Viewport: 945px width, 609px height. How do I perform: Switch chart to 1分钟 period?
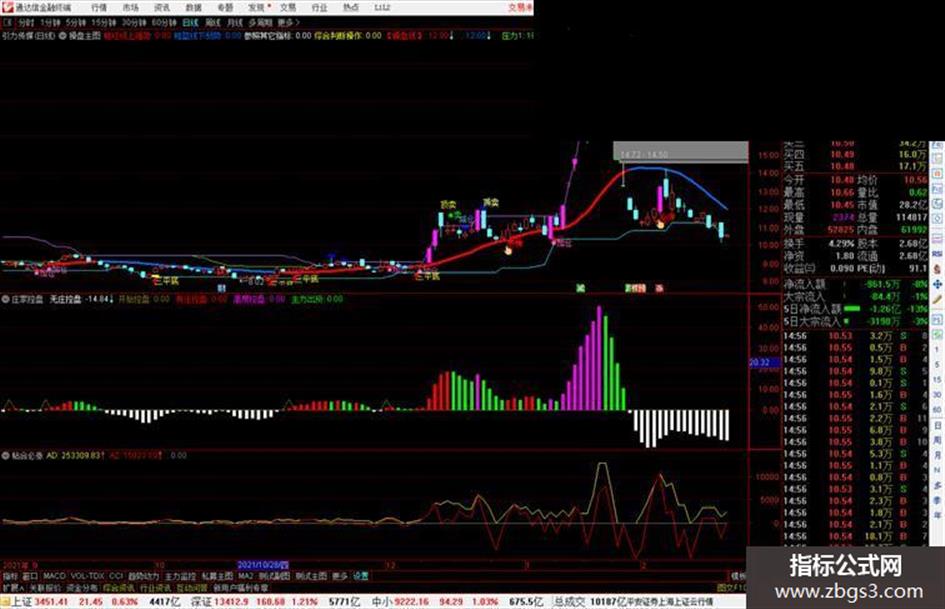[50, 23]
